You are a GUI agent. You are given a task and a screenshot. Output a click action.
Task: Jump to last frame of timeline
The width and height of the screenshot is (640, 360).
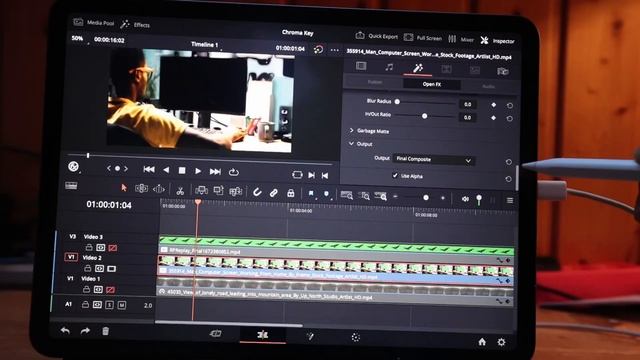click(x=215, y=172)
